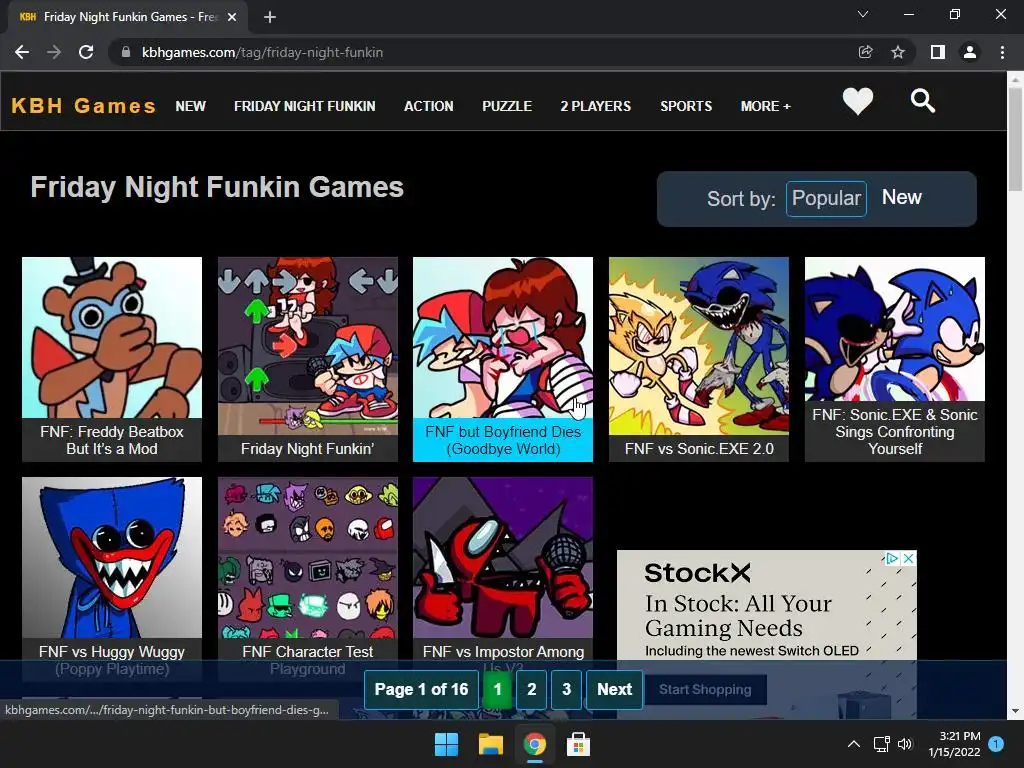
Task: Expand the MORE + navigation menu
Action: tap(765, 106)
